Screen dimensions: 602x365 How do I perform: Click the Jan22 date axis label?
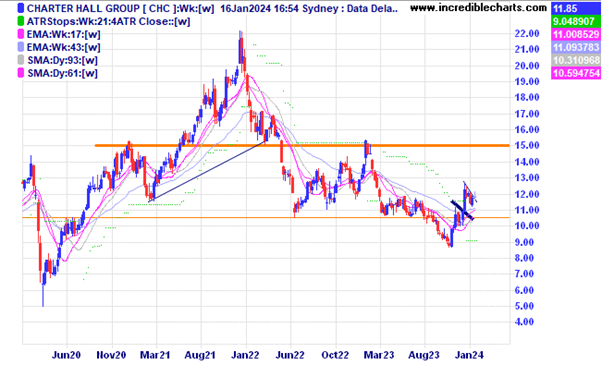pyautogui.click(x=245, y=355)
